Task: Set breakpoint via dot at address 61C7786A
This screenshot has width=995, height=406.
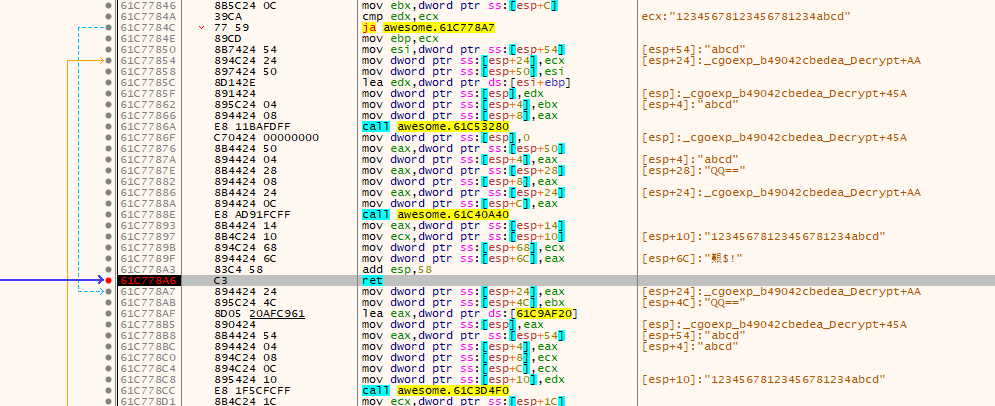Action: pyautogui.click(x=109, y=127)
